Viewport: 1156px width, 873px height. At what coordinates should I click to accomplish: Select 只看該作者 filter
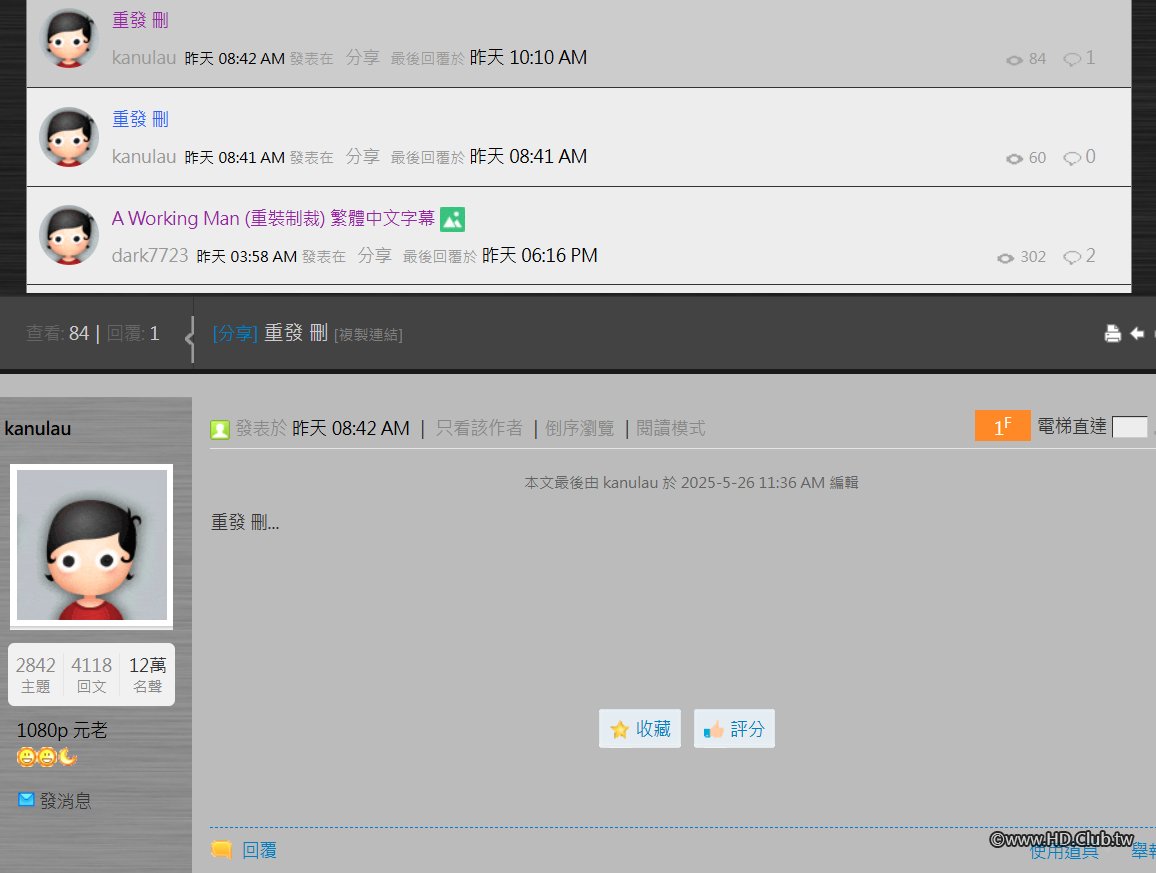point(479,428)
